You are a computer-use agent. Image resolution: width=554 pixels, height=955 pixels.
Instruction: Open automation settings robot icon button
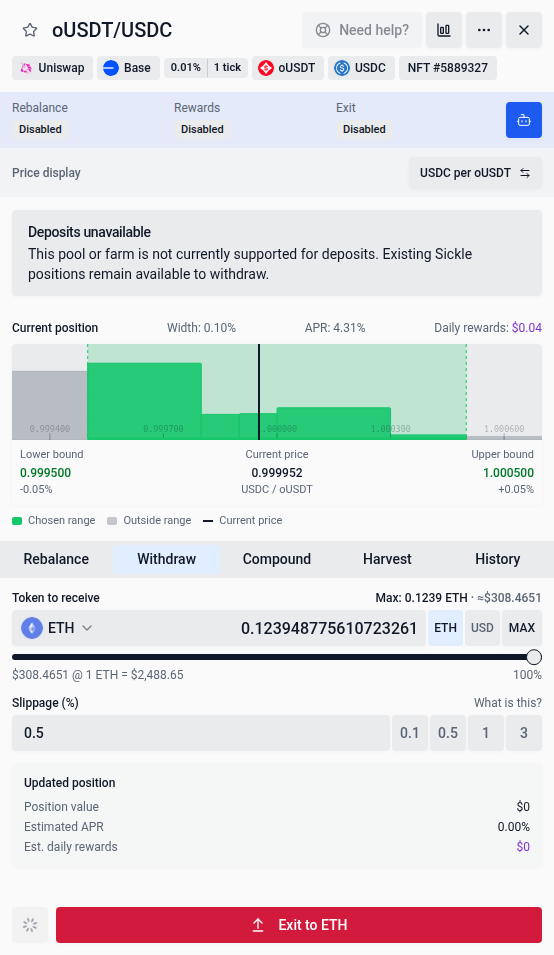click(524, 120)
